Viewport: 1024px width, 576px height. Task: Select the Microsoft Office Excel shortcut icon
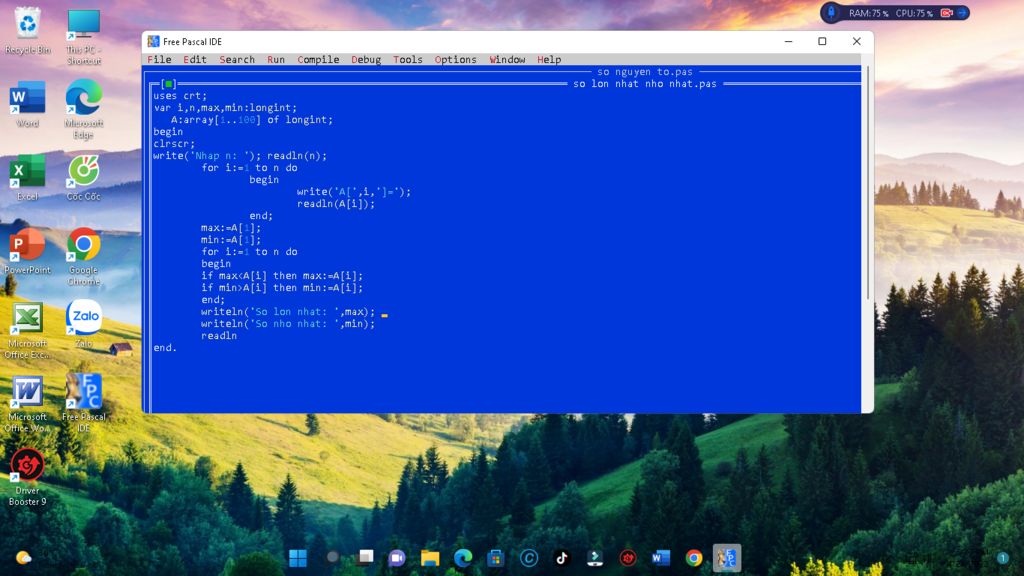27,330
